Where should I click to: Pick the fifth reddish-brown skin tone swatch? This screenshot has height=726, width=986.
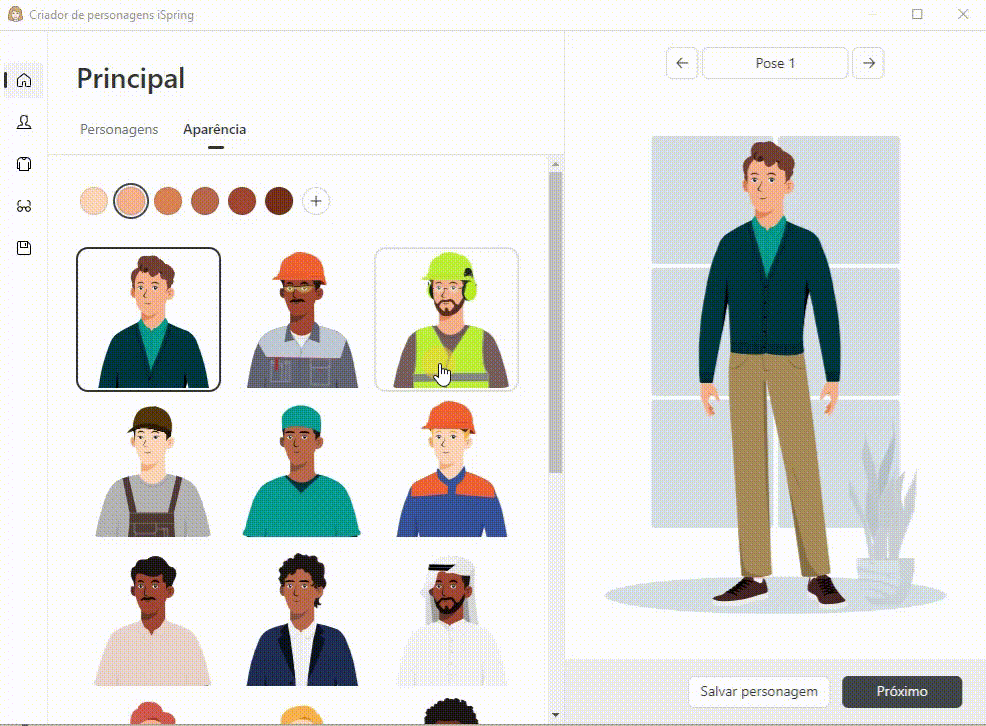(242, 201)
